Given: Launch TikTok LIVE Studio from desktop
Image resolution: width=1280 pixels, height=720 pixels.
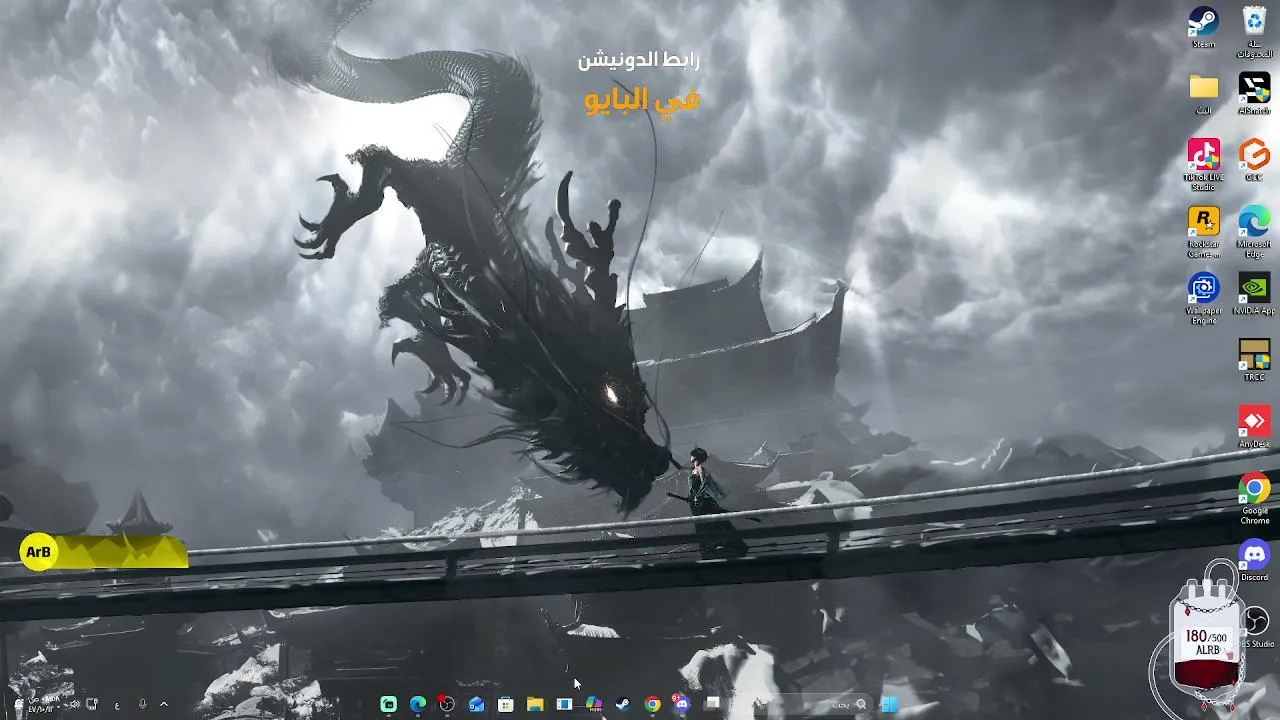Looking at the screenshot, I should [1203, 164].
